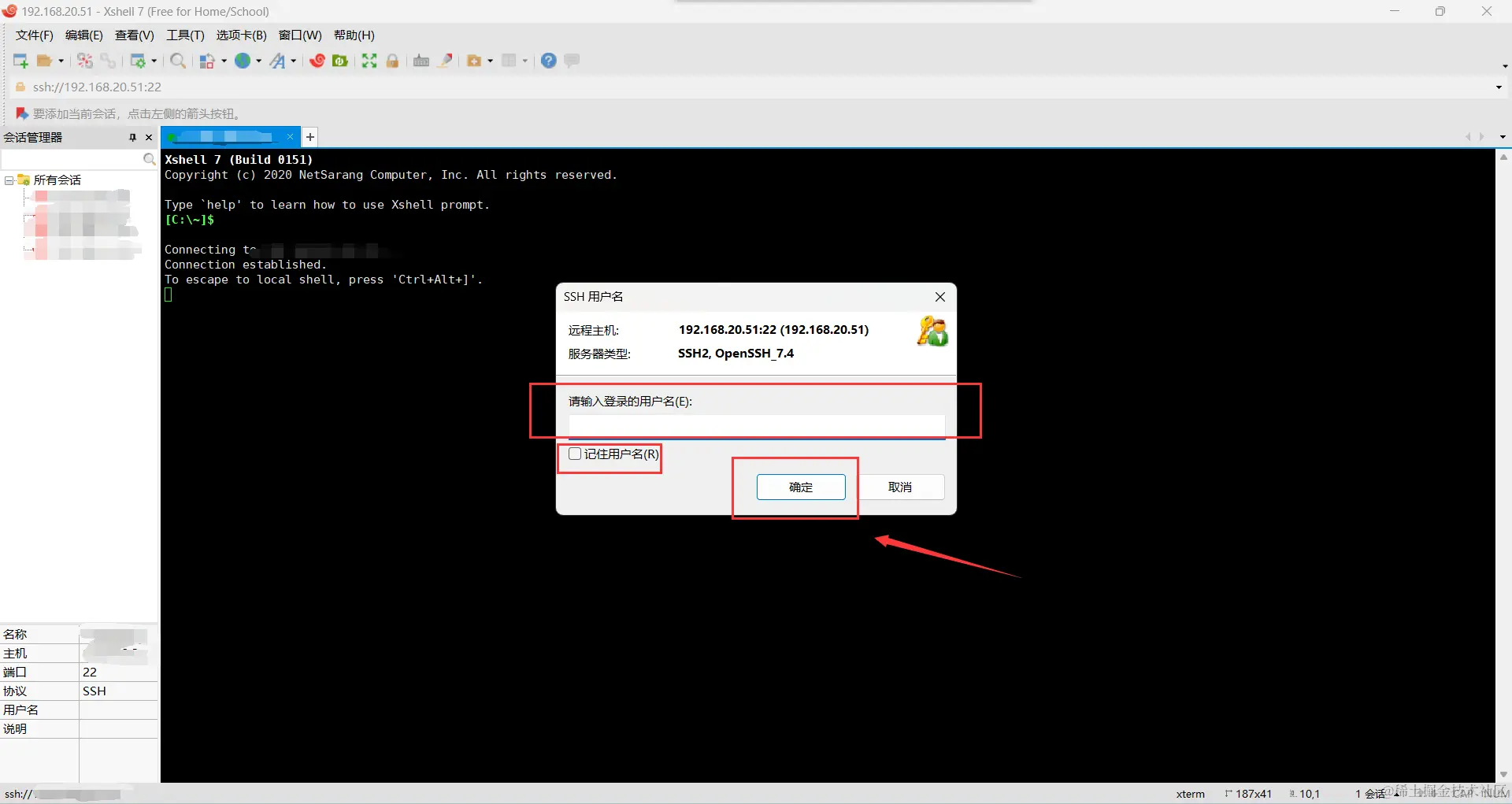1512x804 pixels.
Task: Click the Font toolbar icon
Action: tap(278, 61)
